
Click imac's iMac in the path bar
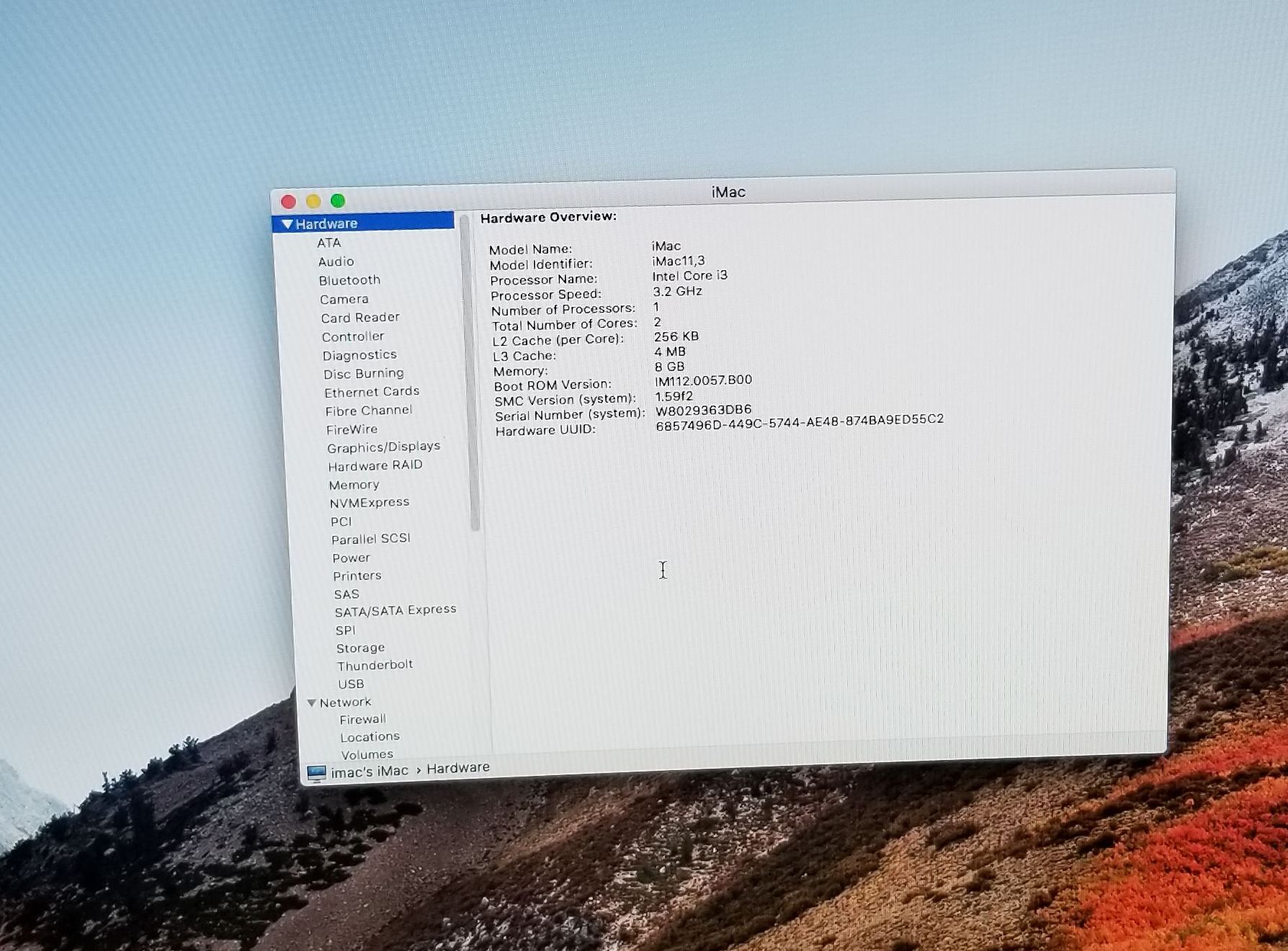pos(369,772)
